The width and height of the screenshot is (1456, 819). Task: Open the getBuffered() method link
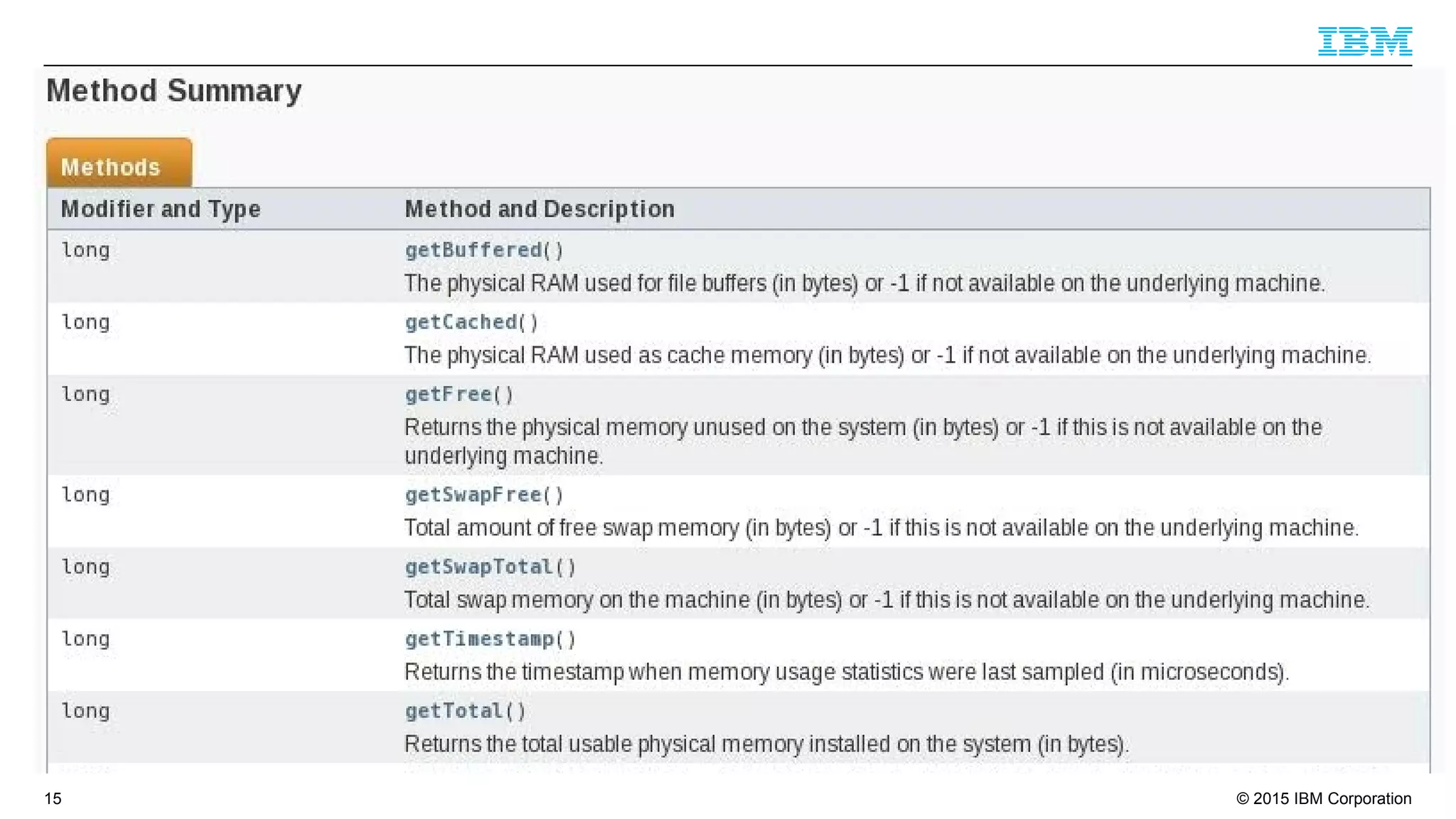click(484, 250)
